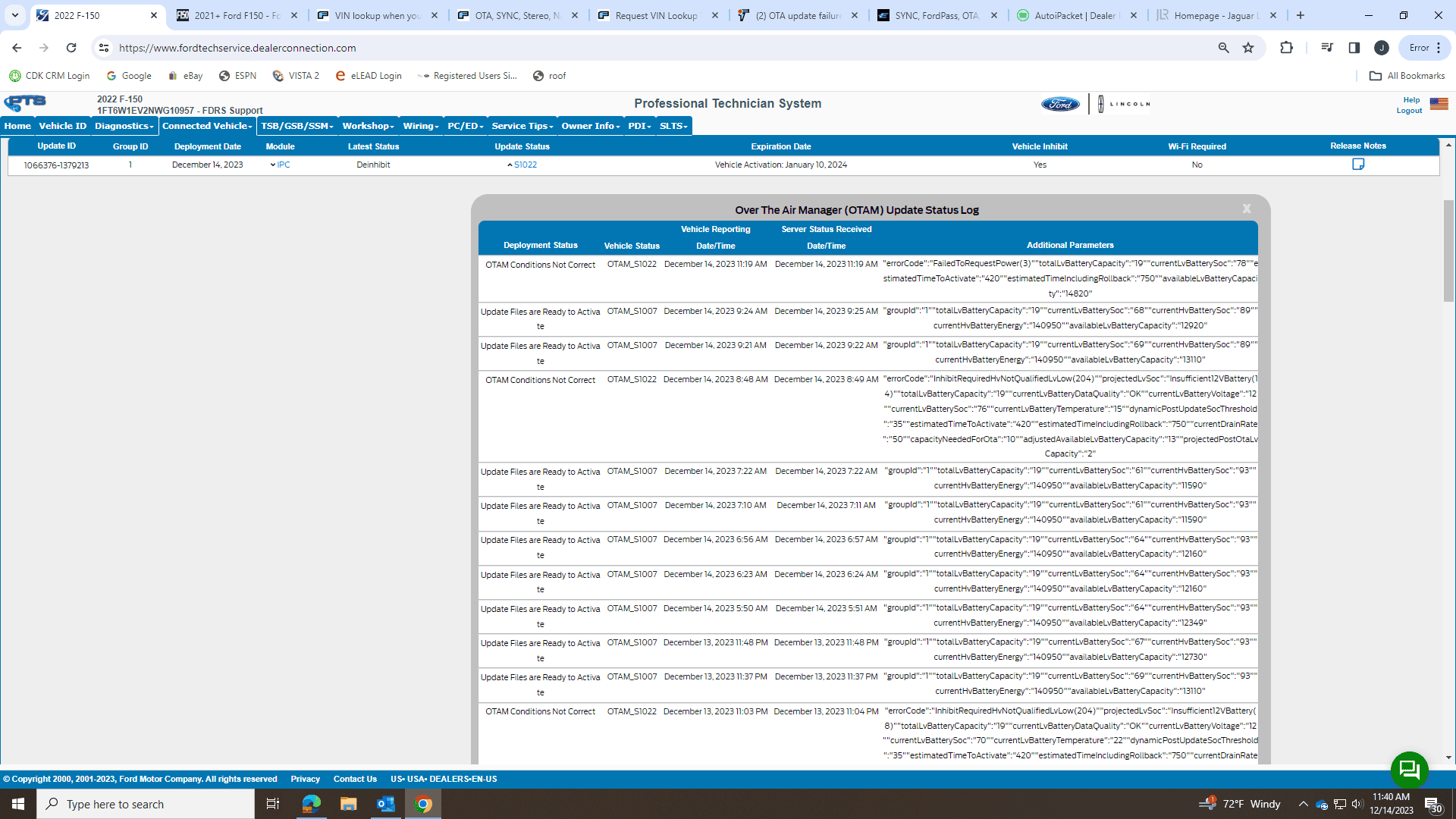Open Task View on taskbar
1456x819 pixels.
click(x=273, y=804)
